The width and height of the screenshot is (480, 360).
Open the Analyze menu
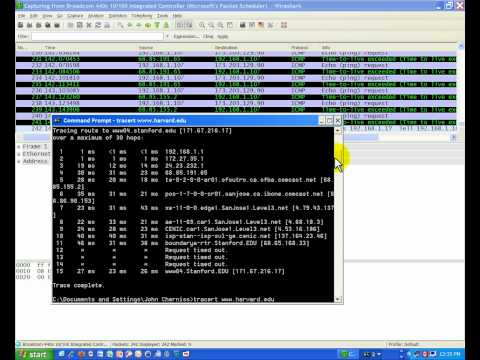(96, 16)
